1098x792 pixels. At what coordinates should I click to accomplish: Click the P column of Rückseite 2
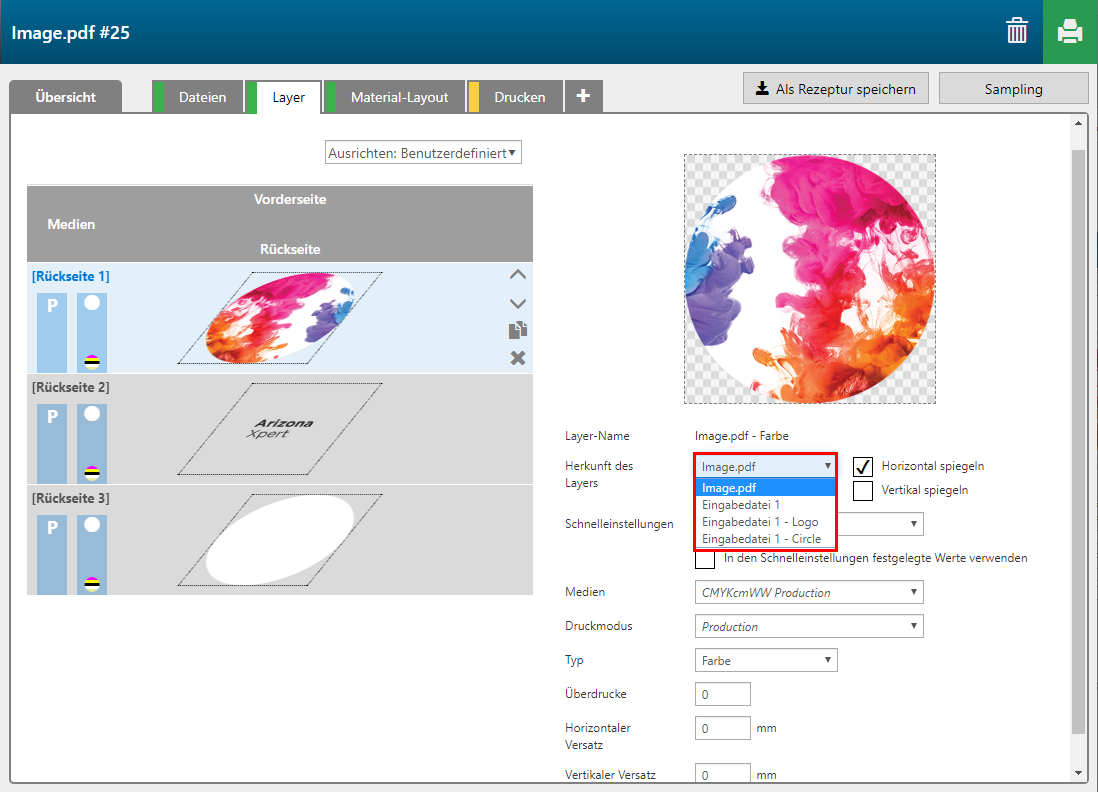point(52,444)
